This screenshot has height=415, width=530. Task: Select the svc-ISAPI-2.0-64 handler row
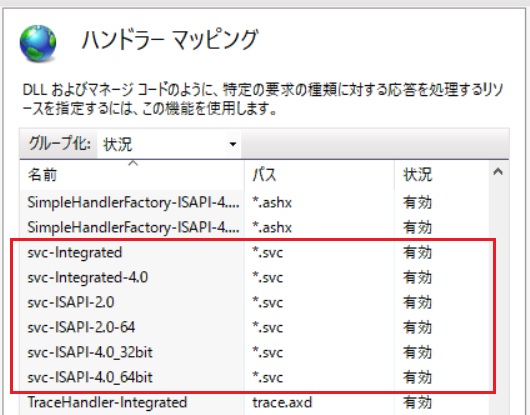coord(254,327)
